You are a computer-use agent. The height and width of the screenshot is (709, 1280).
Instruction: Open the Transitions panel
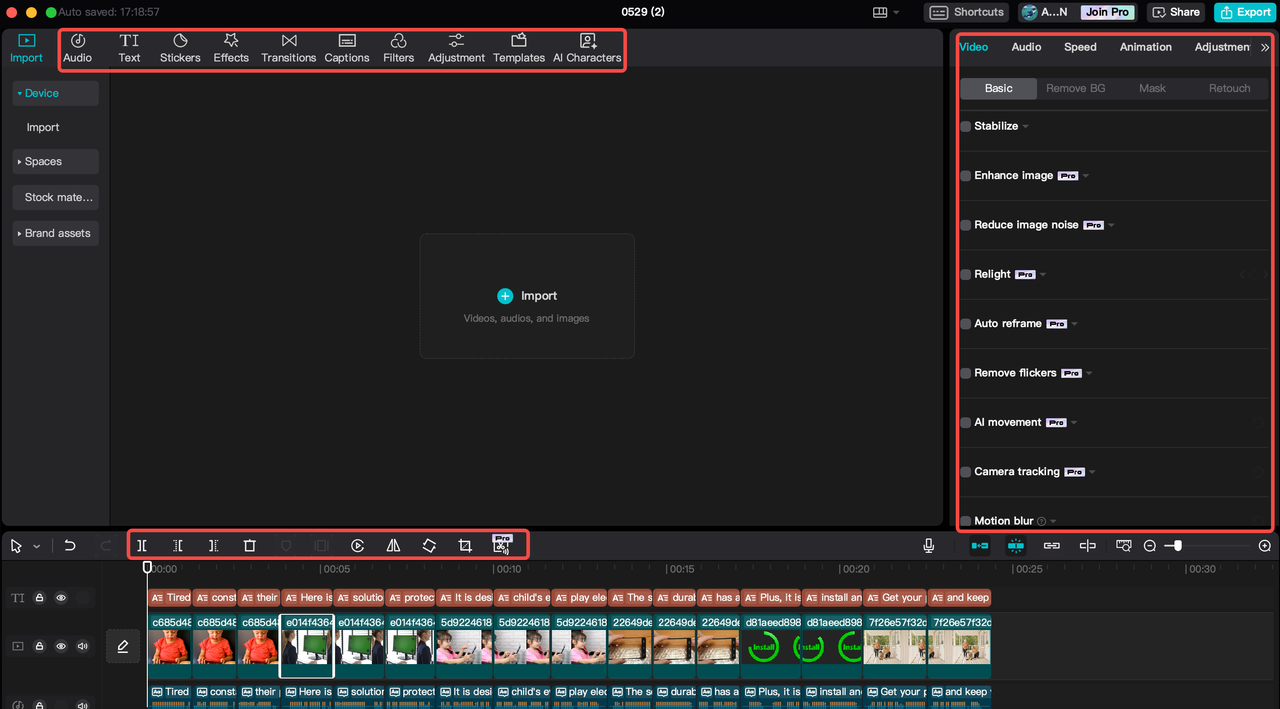(x=289, y=47)
